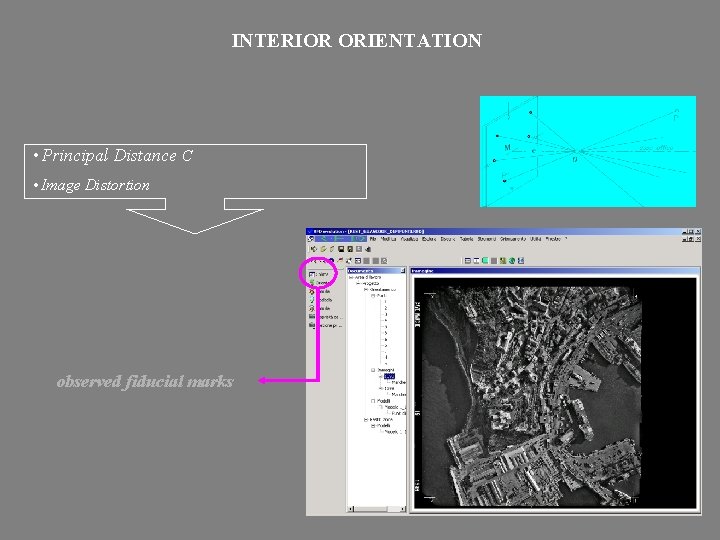
Task: Click the aerial photograph in the image view
Action: pyautogui.click(x=532, y=396)
